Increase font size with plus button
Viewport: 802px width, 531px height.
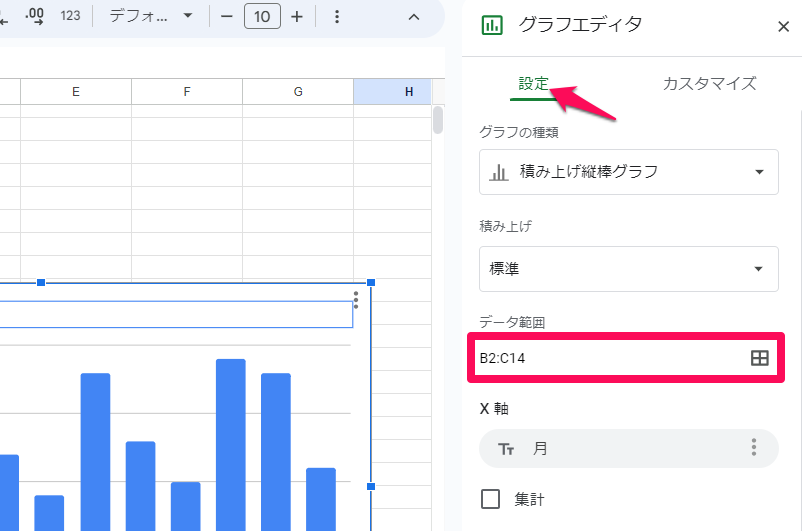(297, 17)
